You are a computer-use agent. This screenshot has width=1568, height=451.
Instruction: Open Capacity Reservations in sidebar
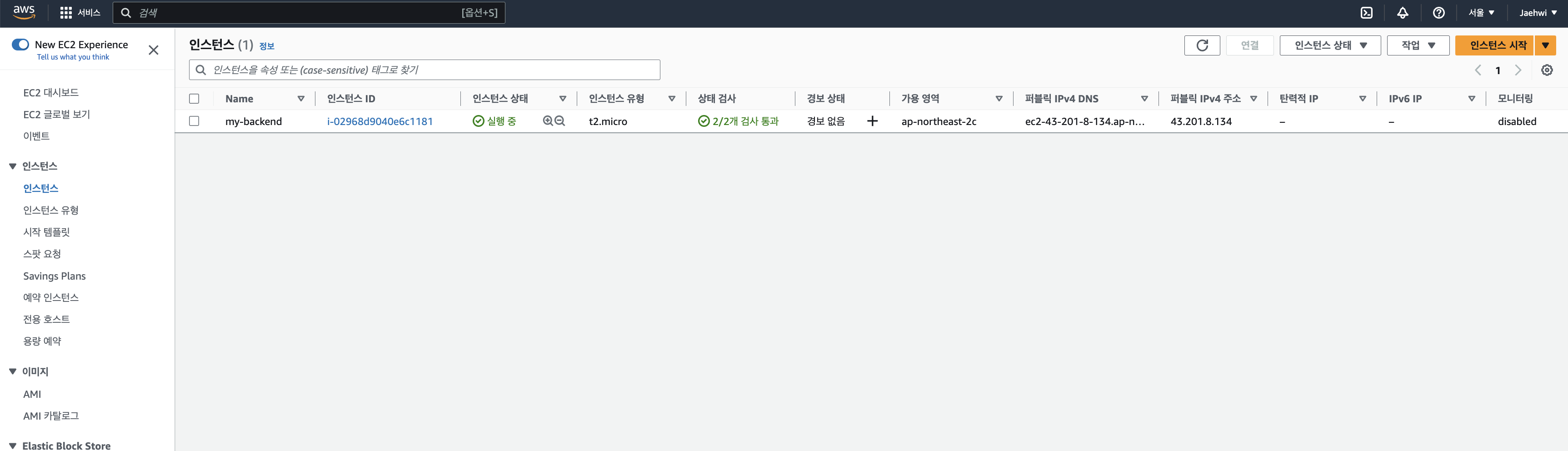click(42, 341)
